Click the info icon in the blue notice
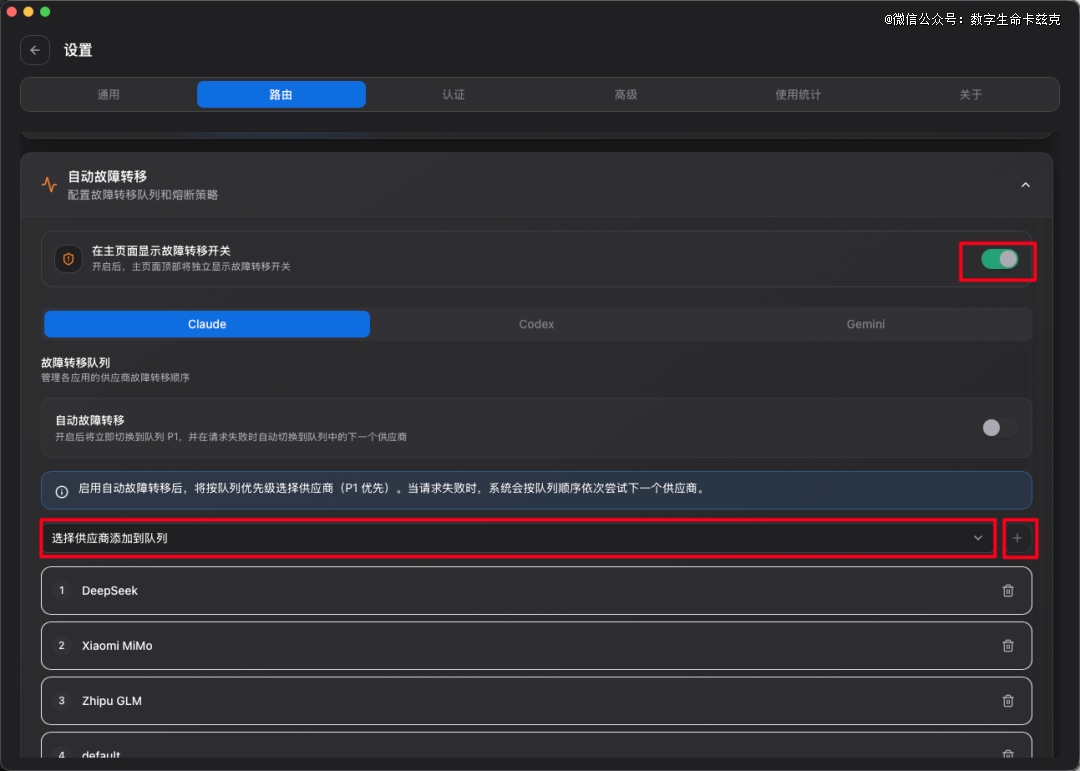Viewport: 1080px width, 771px height. pos(62,491)
